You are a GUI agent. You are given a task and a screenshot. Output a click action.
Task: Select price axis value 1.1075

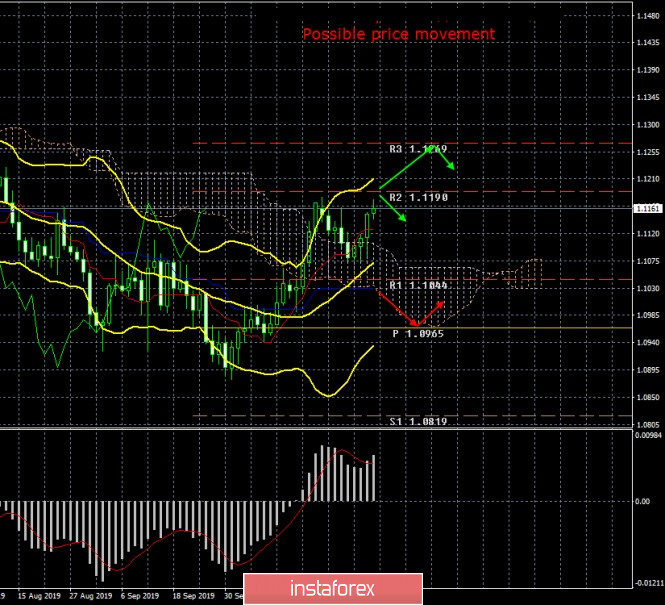click(648, 262)
